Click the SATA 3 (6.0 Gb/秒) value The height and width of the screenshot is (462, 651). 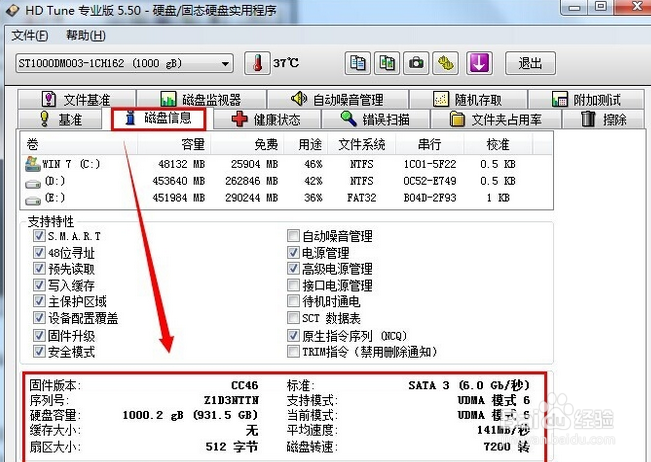(x=469, y=385)
